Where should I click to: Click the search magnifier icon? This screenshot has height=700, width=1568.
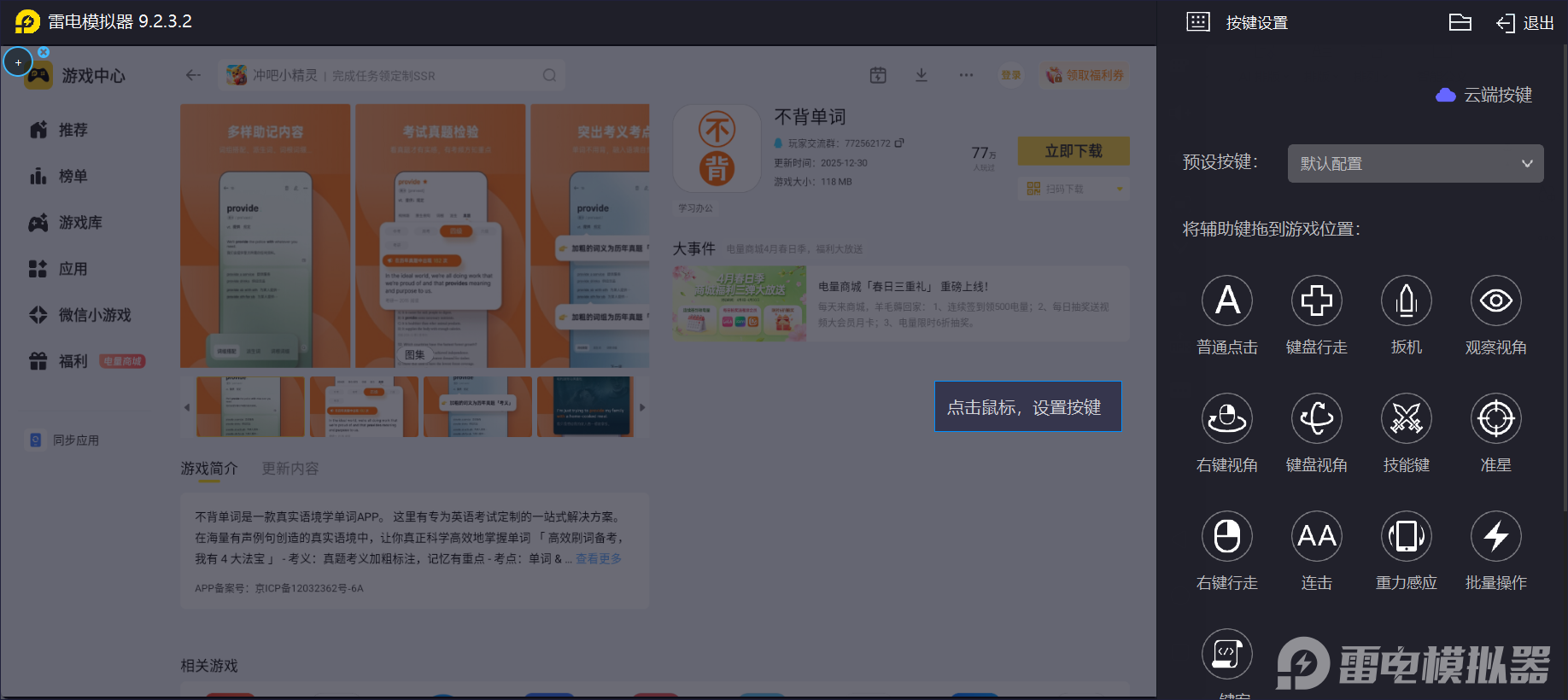coord(549,75)
